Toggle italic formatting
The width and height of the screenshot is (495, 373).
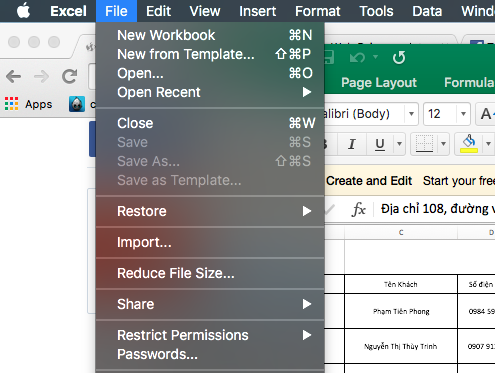pos(352,144)
